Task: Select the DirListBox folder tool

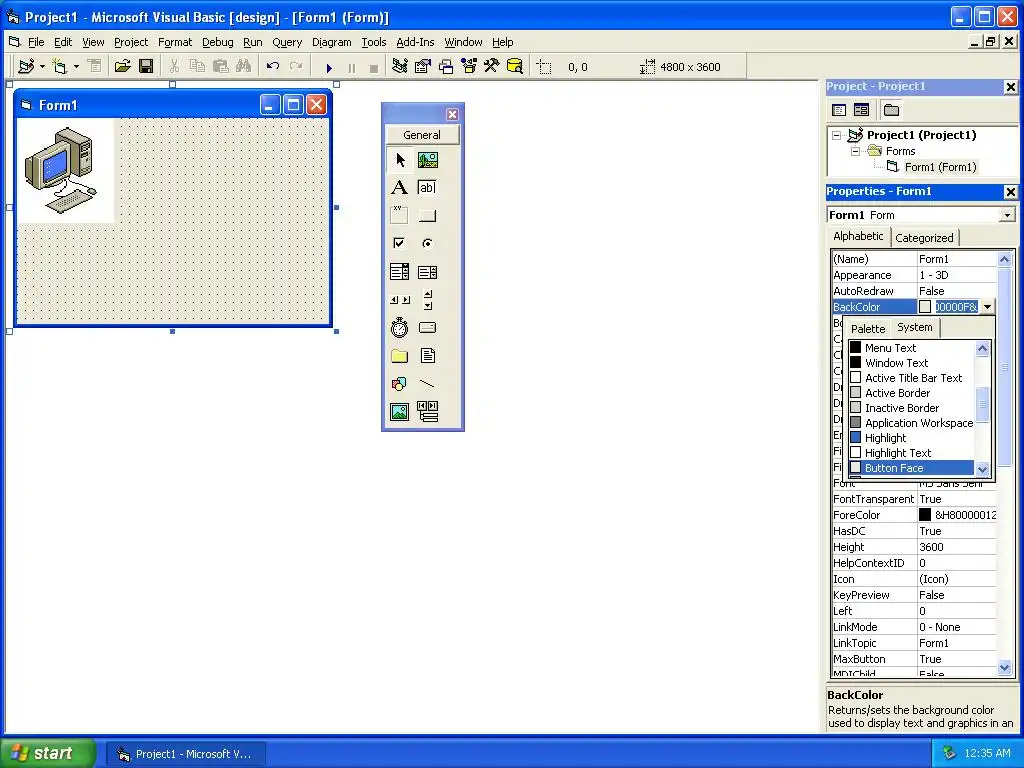Action: [x=400, y=356]
